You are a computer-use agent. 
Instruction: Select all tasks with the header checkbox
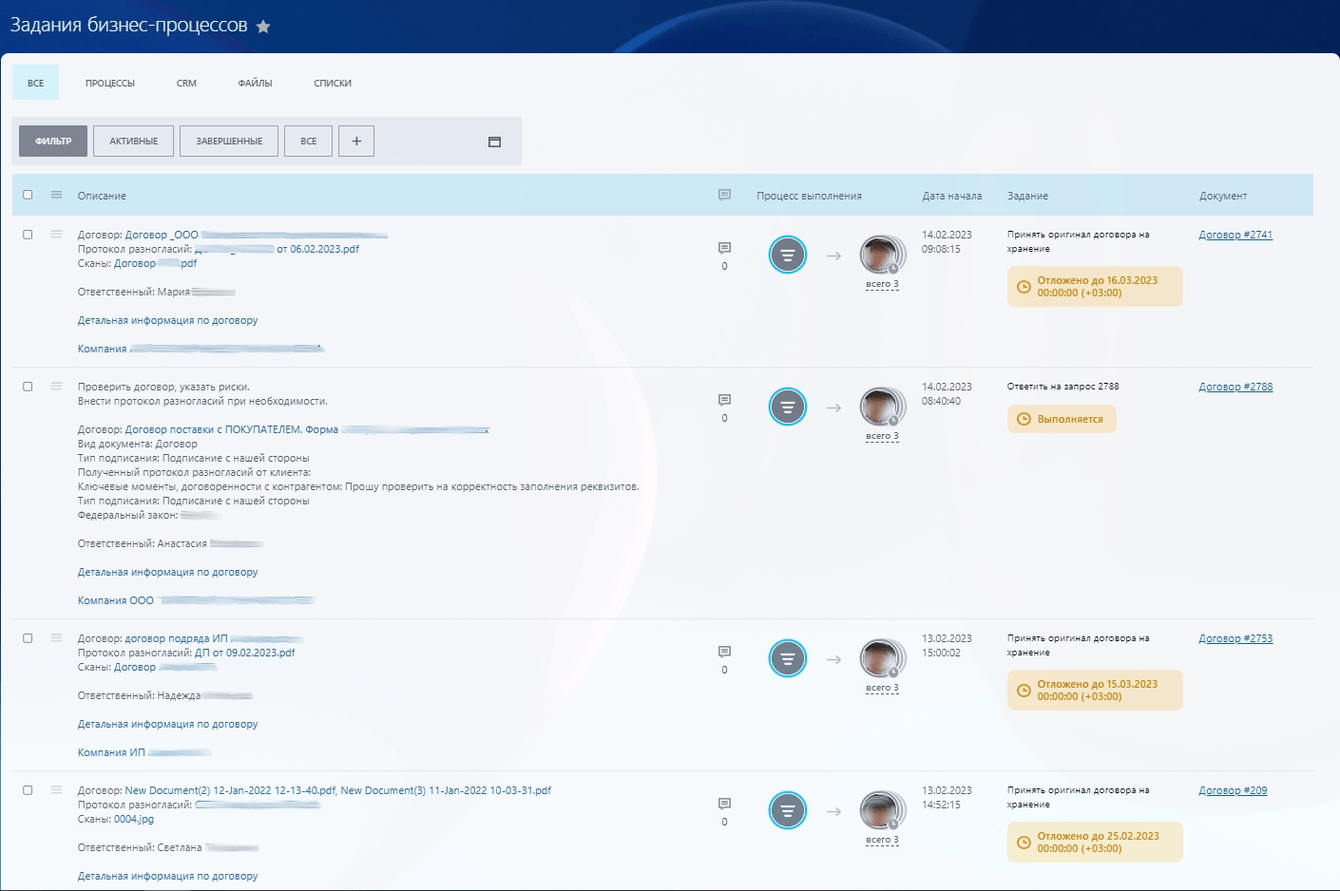pyautogui.click(x=28, y=195)
